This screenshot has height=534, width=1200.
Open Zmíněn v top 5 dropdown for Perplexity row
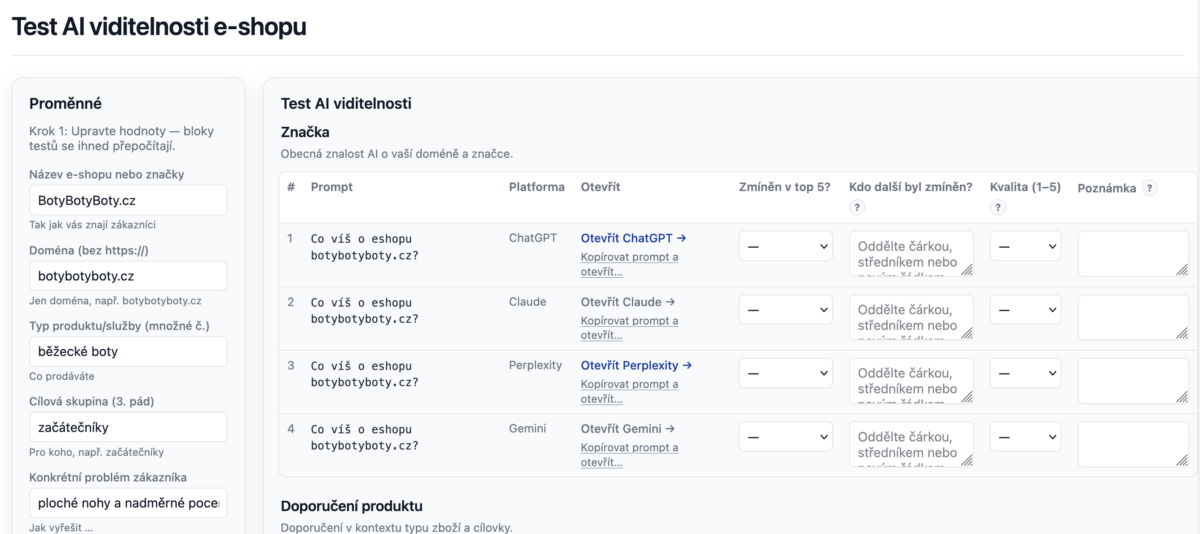(x=786, y=373)
